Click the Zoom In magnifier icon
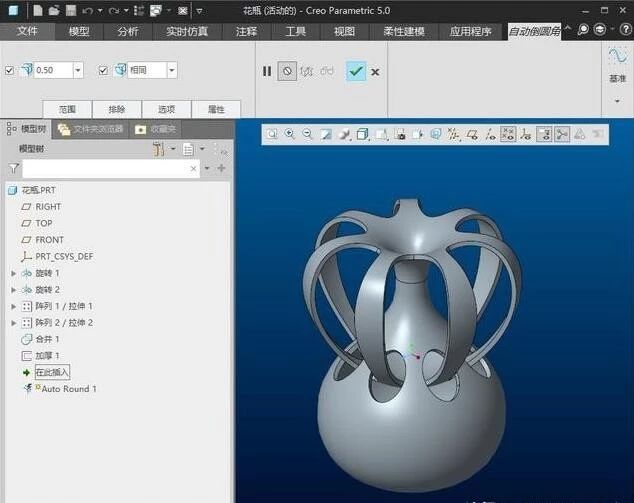This screenshot has height=503, width=634. (x=289, y=134)
